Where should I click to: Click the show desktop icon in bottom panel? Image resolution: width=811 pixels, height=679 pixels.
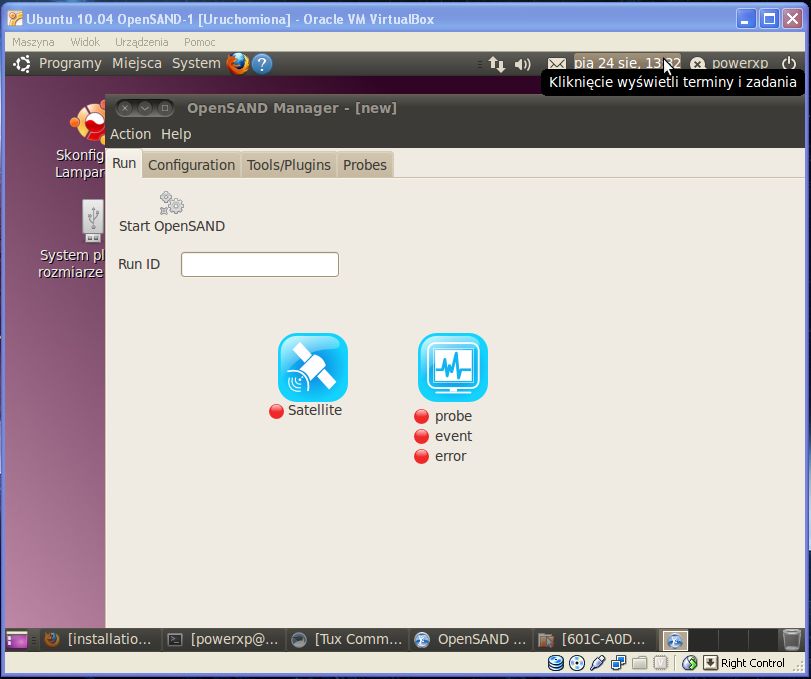pyautogui.click(x=17, y=640)
